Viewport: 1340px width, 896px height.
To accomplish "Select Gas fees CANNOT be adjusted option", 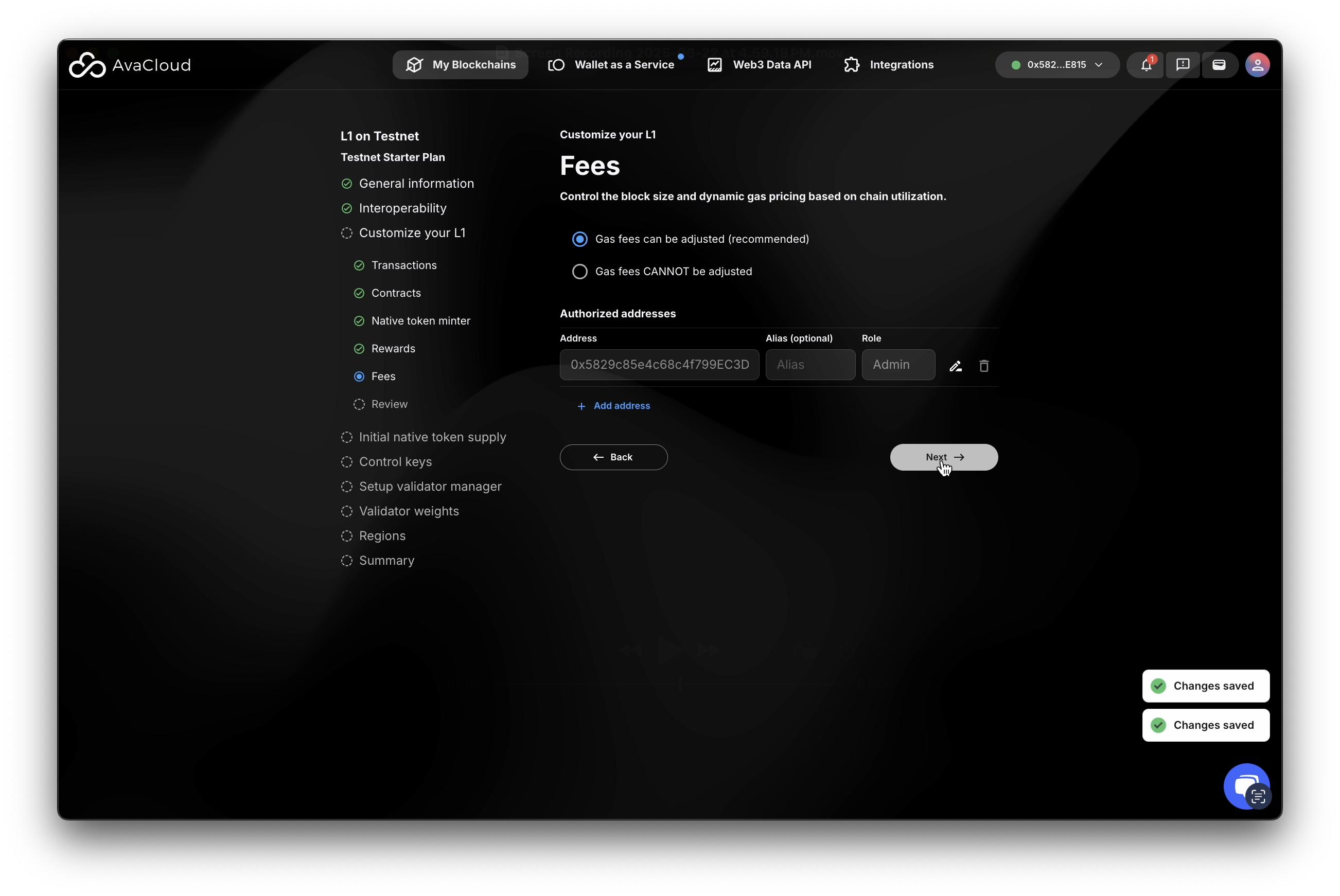I will tap(579, 272).
